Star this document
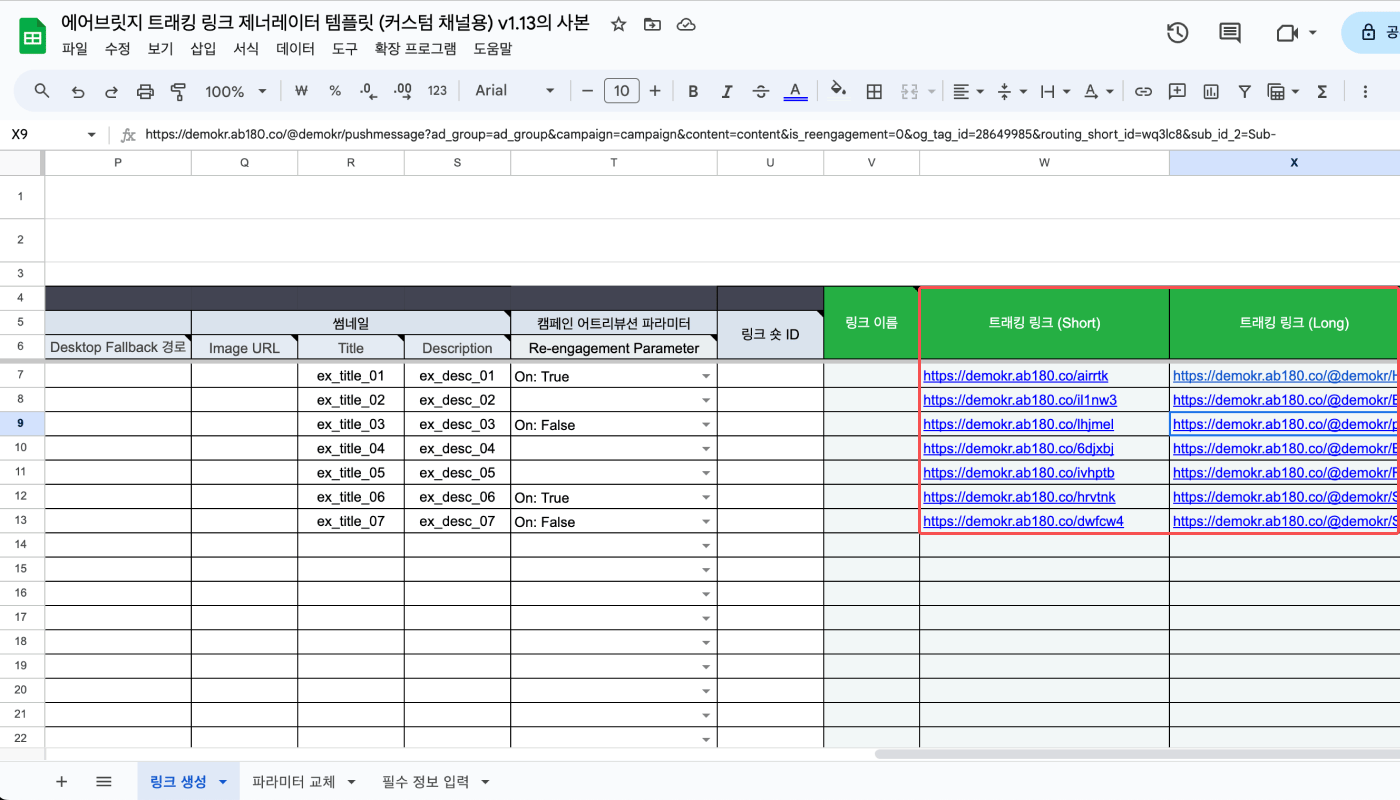The width and height of the screenshot is (1400, 800). [x=619, y=24]
